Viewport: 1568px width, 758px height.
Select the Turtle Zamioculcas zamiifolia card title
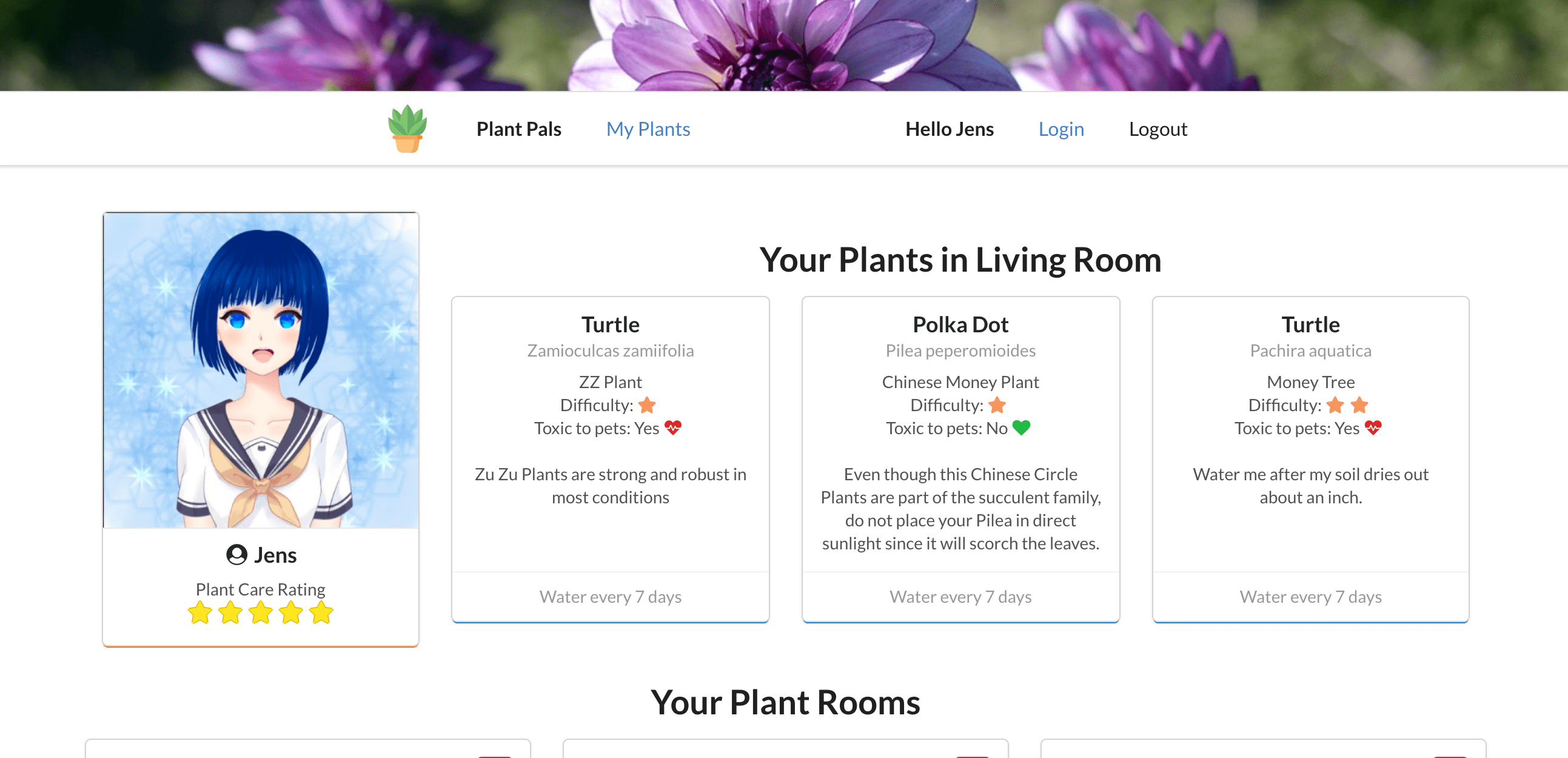pyautogui.click(x=611, y=324)
